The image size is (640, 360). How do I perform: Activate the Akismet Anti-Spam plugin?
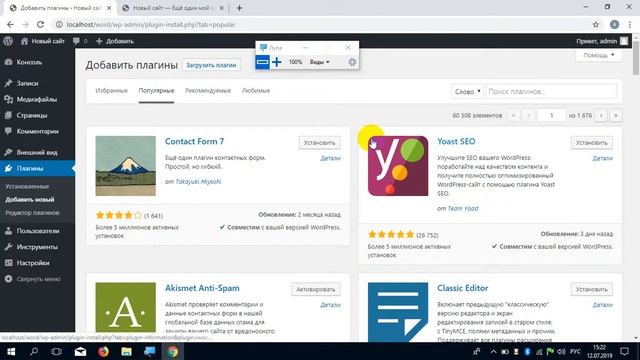click(316, 289)
